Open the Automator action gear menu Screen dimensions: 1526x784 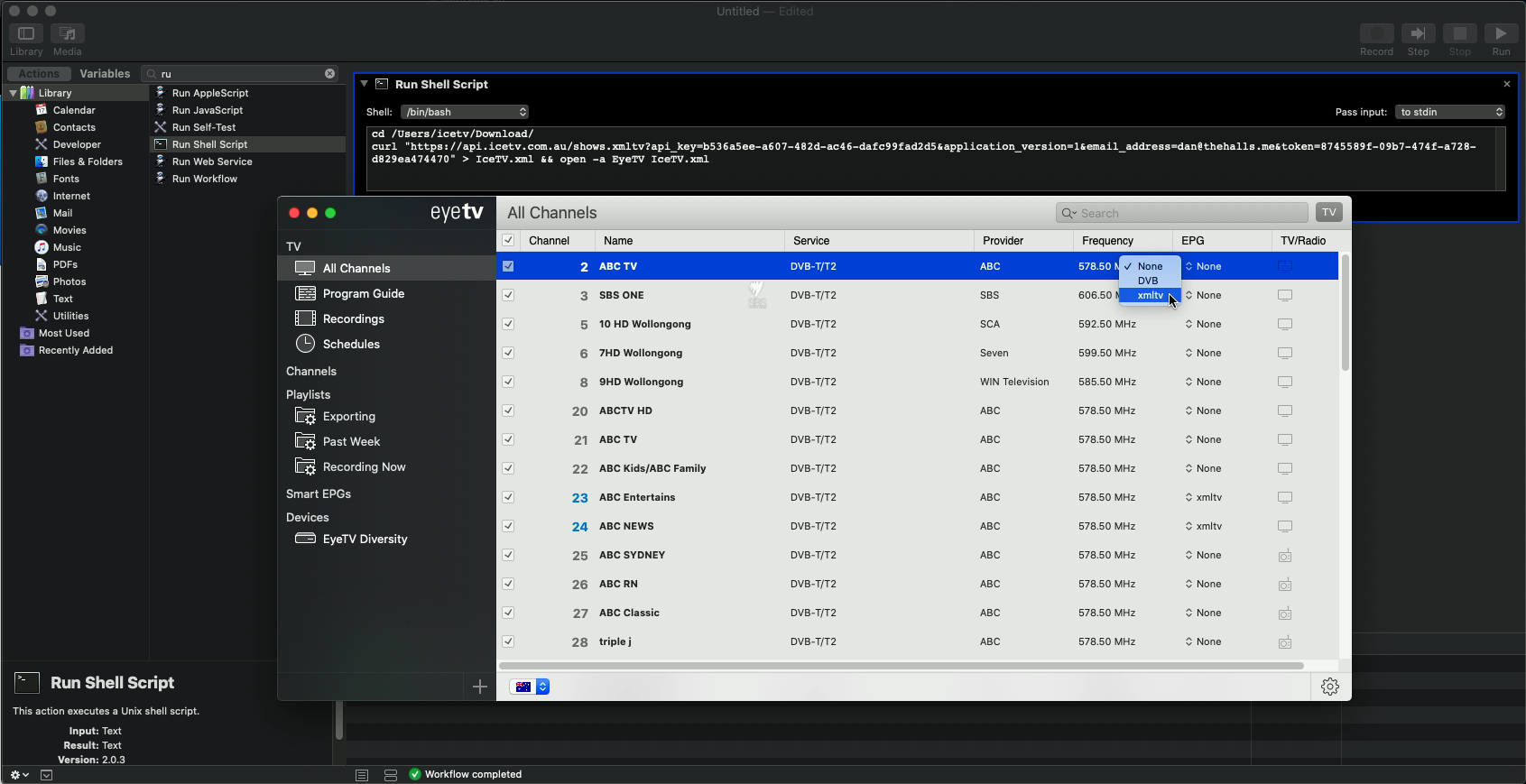pos(19,775)
